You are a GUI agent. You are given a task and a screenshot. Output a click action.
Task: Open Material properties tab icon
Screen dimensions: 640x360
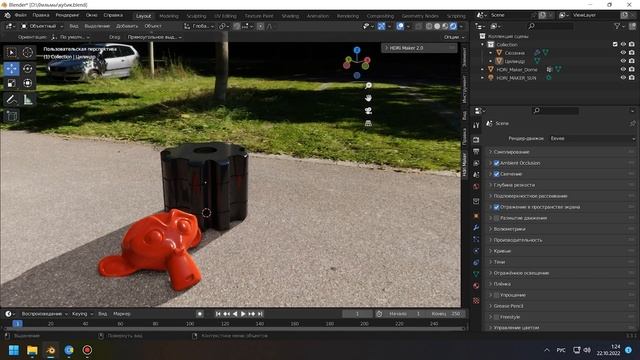pos(476,286)
